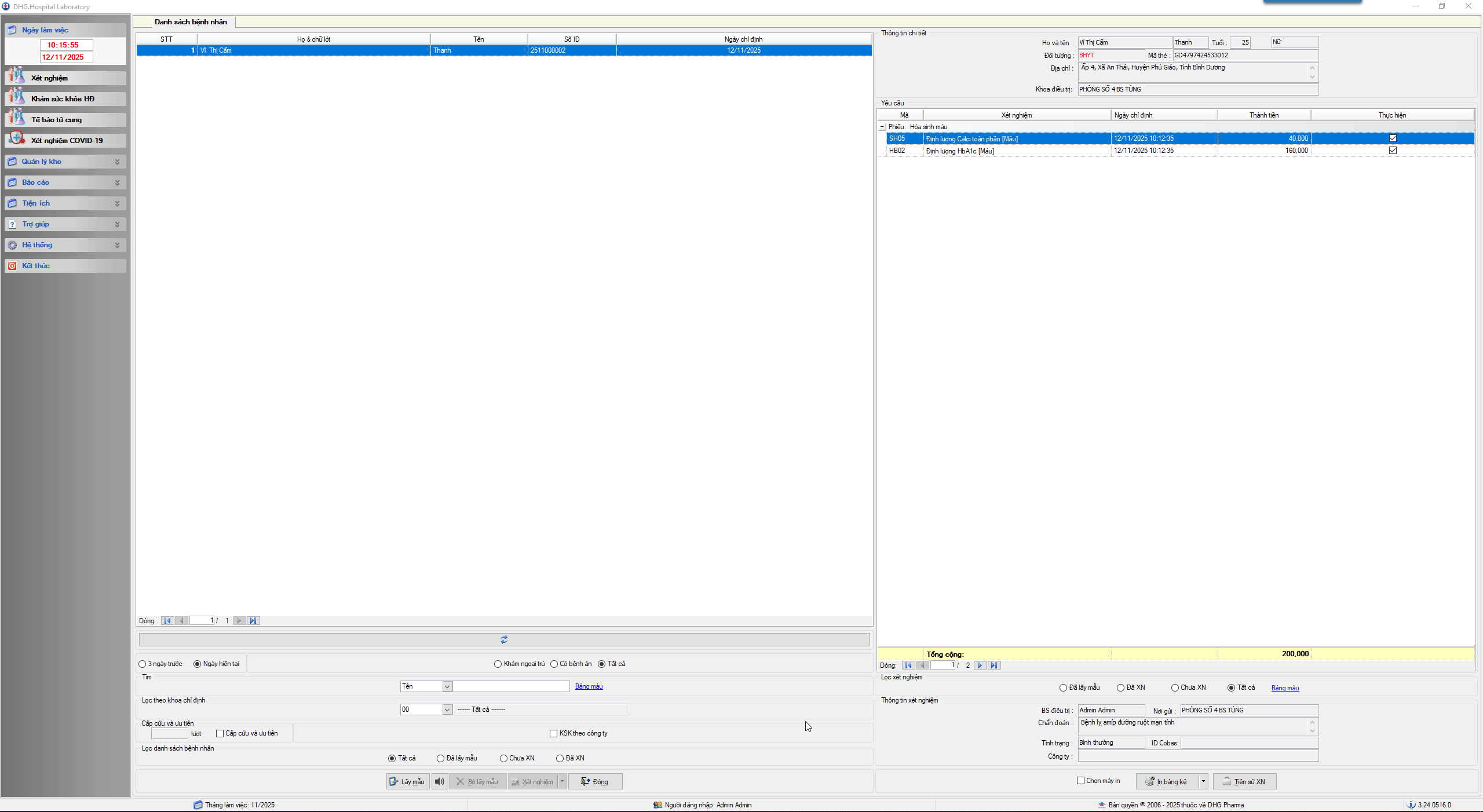Open the Tên search field dropdown
Image resolution: width=1483 pixels, height=812 pixels.
pos(447,686)
